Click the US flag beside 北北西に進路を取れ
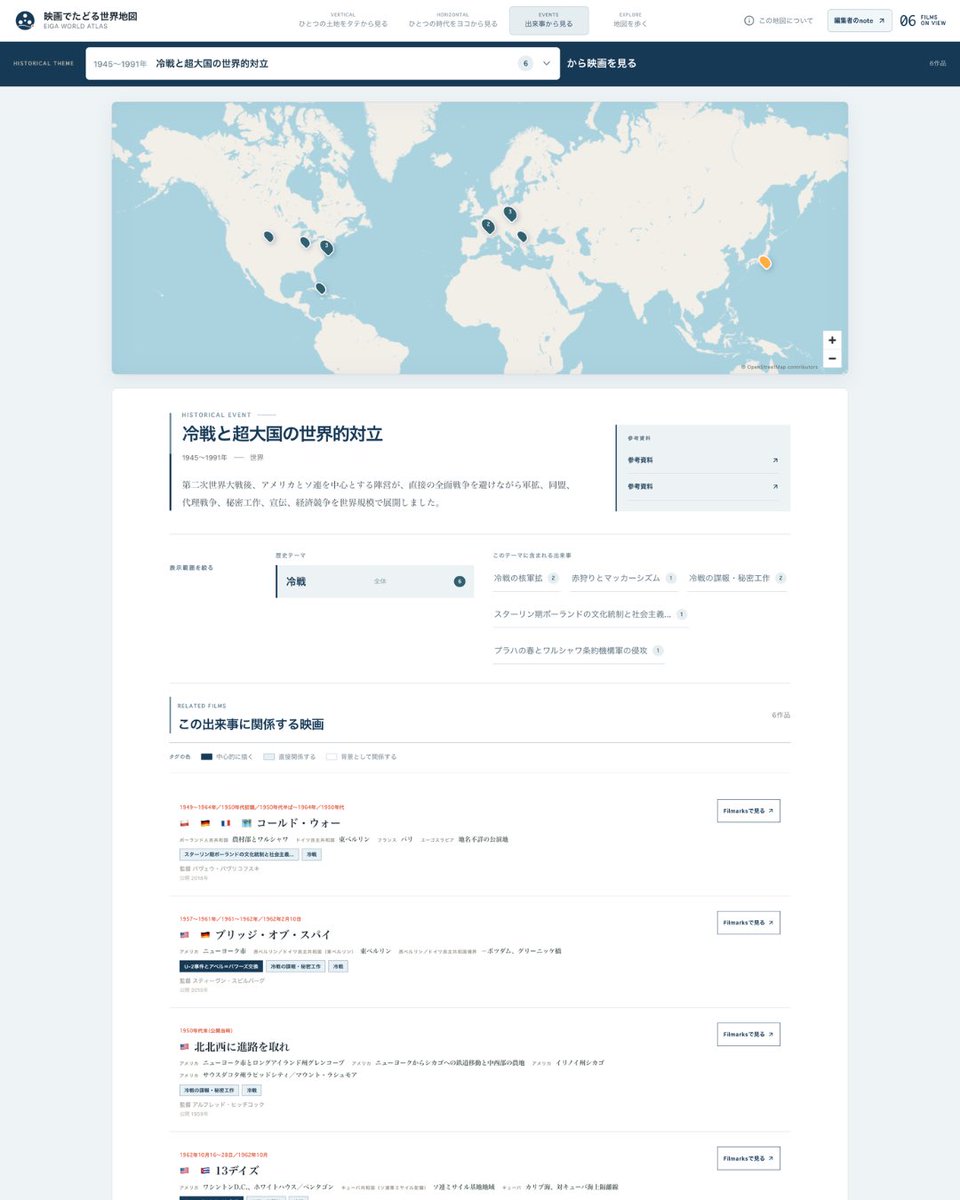 pyautogui.click(x=184, y=1047)
